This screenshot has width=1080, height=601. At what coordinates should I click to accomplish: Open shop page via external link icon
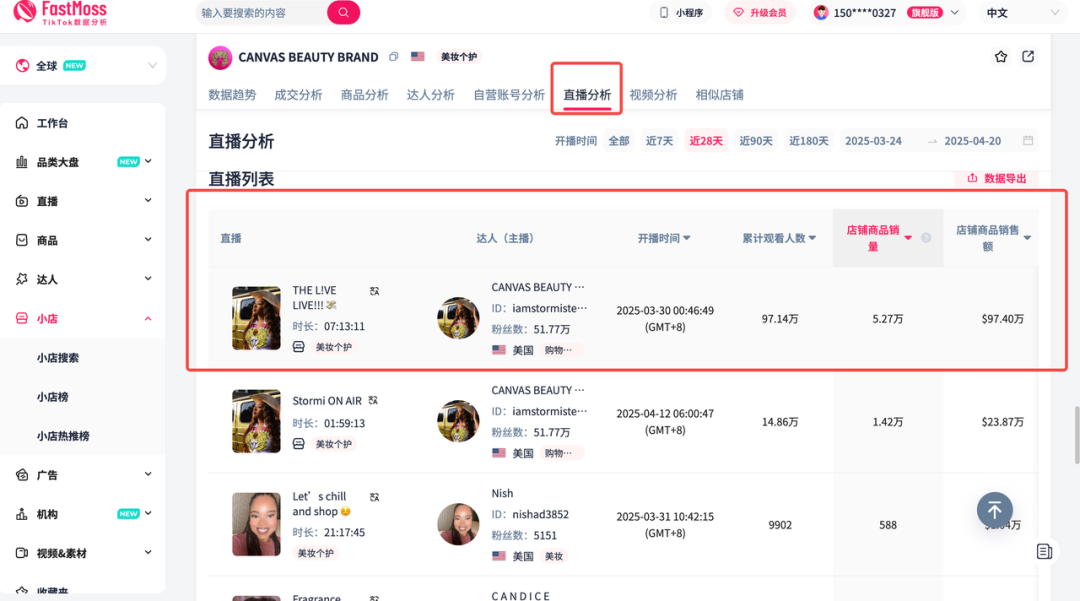point(1028,57)
